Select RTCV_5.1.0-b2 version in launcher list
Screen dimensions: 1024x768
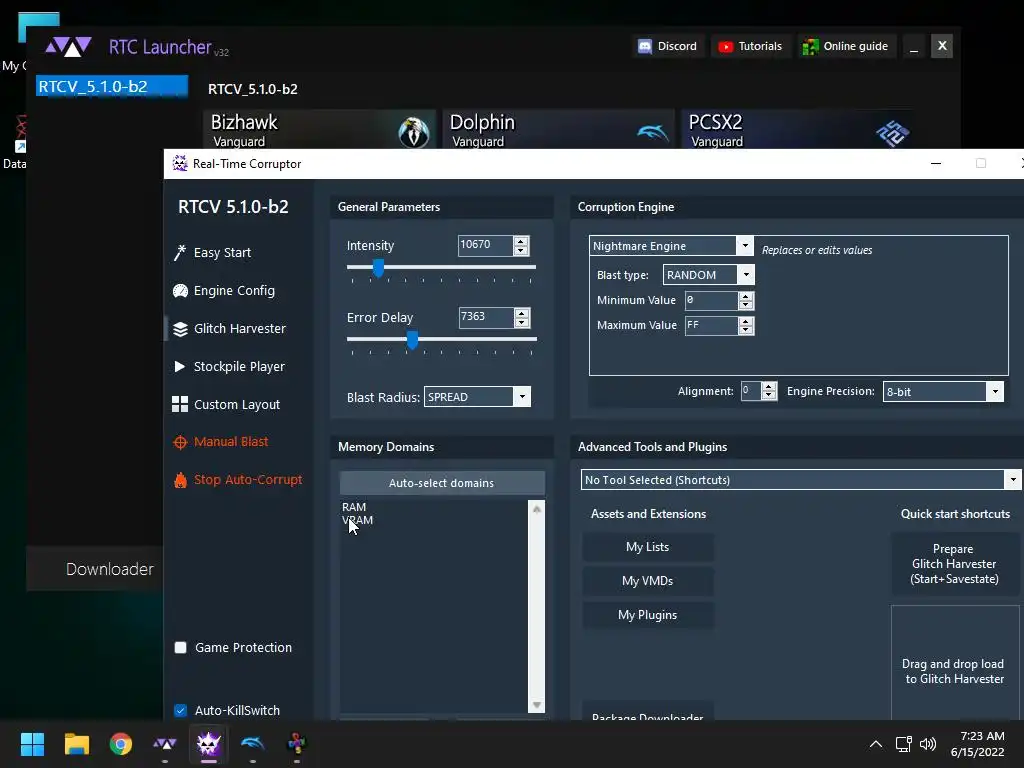(x=112, y=86)
